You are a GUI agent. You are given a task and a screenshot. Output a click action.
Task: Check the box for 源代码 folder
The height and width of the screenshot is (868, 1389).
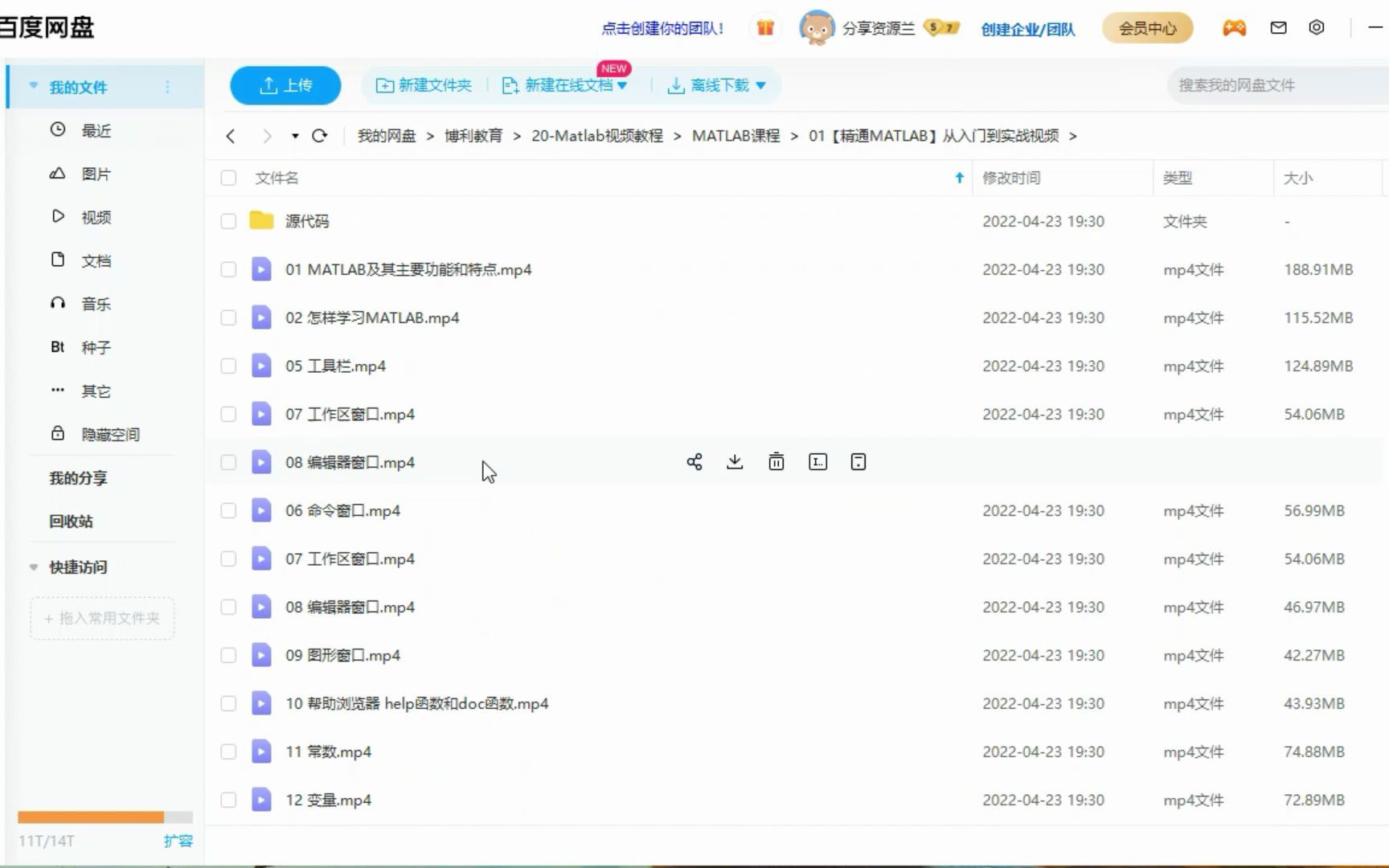pos(228,221)
